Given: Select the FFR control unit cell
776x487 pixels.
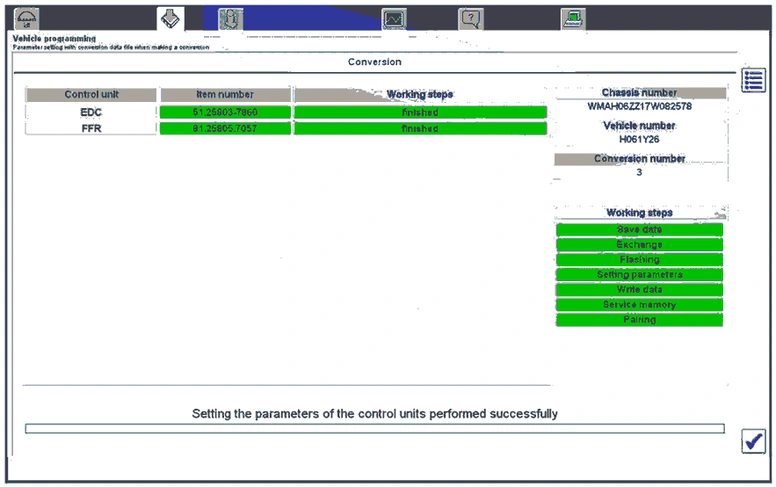Looking at the screenshot, I should point(91,128).
